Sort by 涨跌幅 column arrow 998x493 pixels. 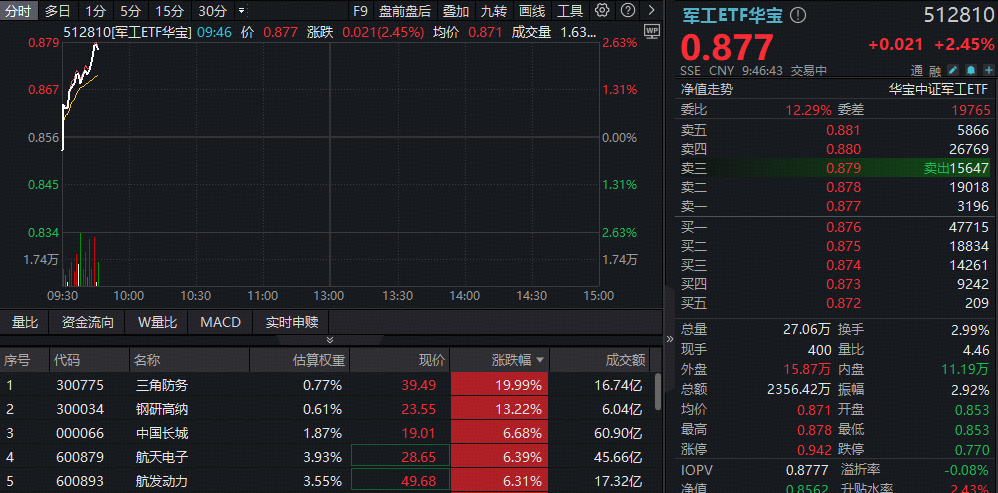point(541,360)
